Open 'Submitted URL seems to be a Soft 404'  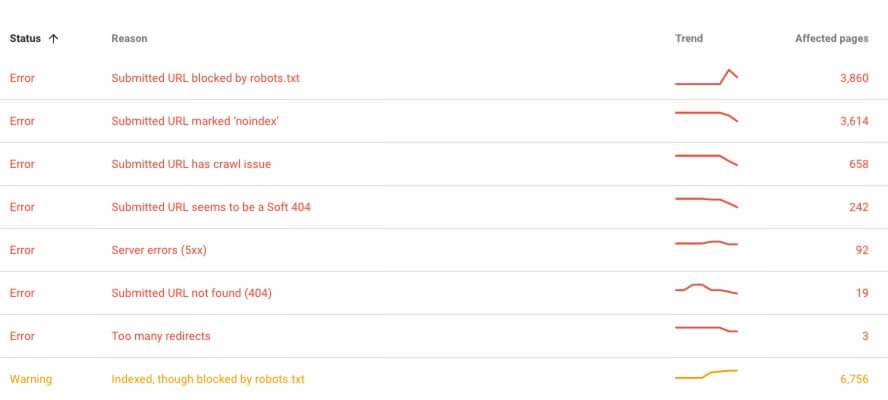(x=444, y=207)
